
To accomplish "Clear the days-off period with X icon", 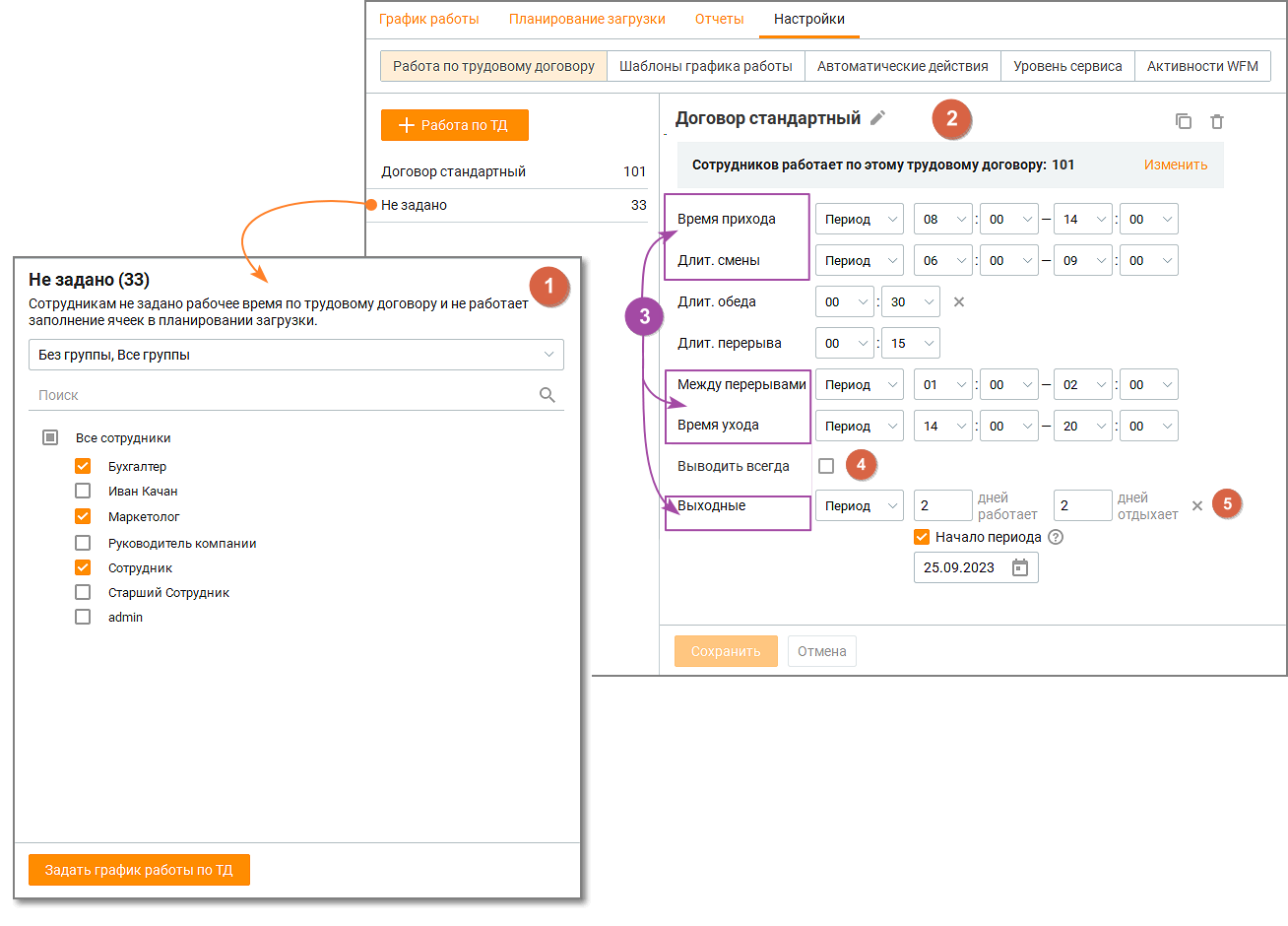I will [1197, 506].
